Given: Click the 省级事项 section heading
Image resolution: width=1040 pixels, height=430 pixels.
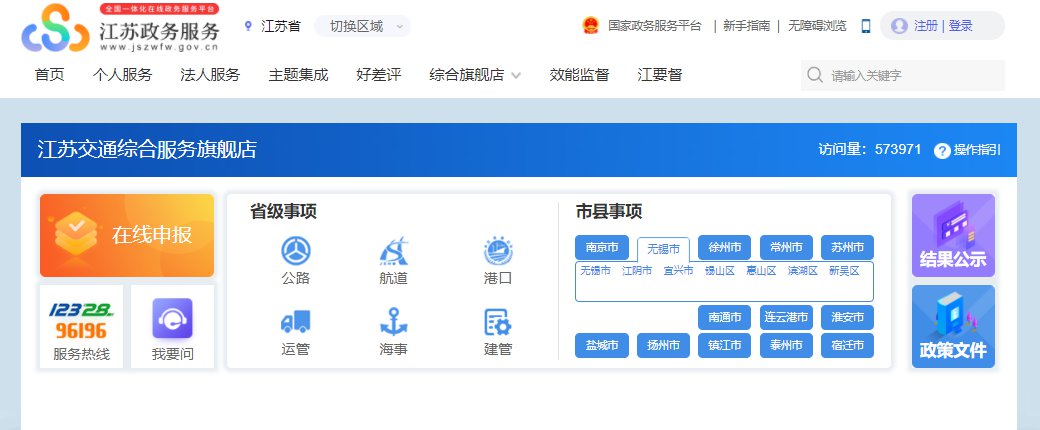Looking at the screenshot, I should [283, 212].
